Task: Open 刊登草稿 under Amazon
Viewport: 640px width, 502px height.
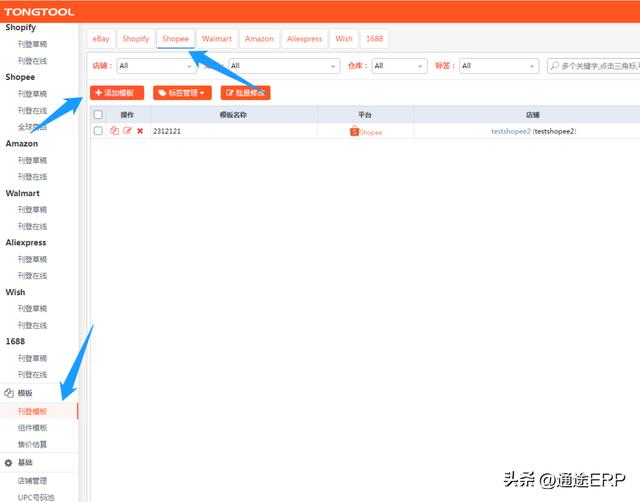Action: (32, 160)
